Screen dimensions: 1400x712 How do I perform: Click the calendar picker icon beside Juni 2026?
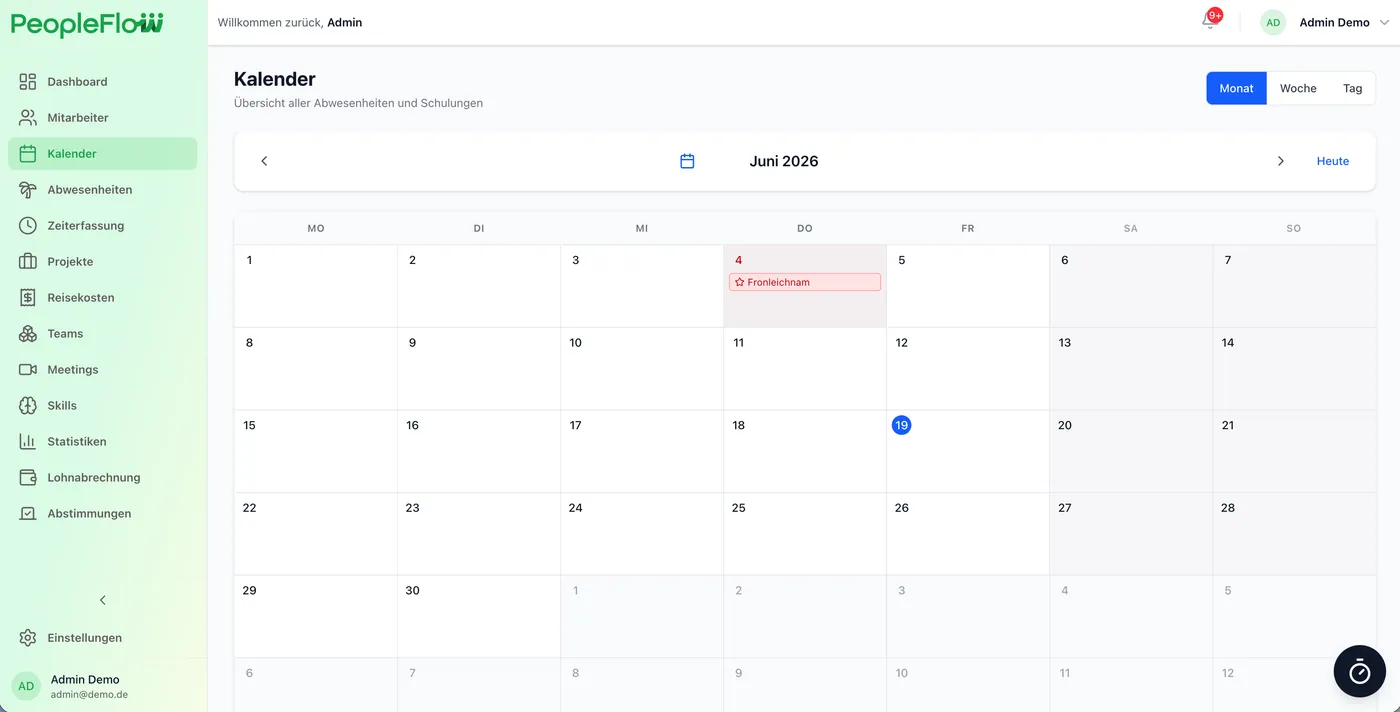pyautogui.click(x=687, y=161)
